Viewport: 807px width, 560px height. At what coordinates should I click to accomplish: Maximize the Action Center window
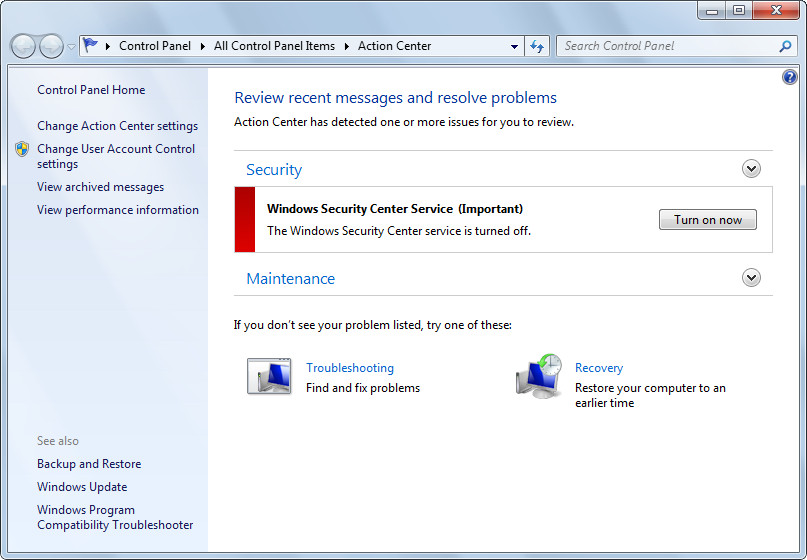(x=739, y=11)
